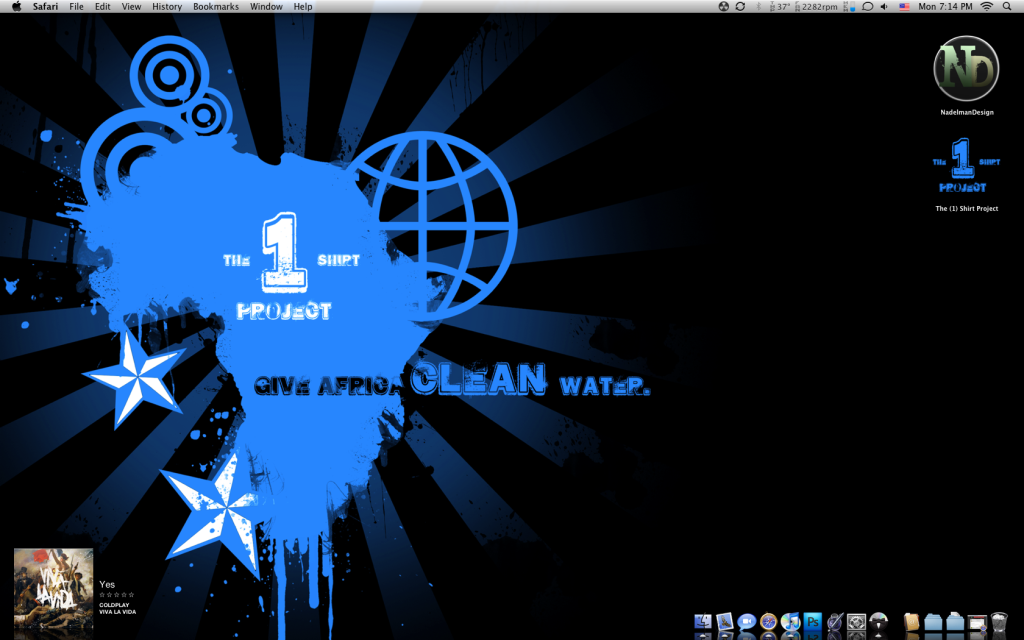Open the tuxedo disc app in Dock
This screenshot has height=640, width=1024.
click(878, 621)
